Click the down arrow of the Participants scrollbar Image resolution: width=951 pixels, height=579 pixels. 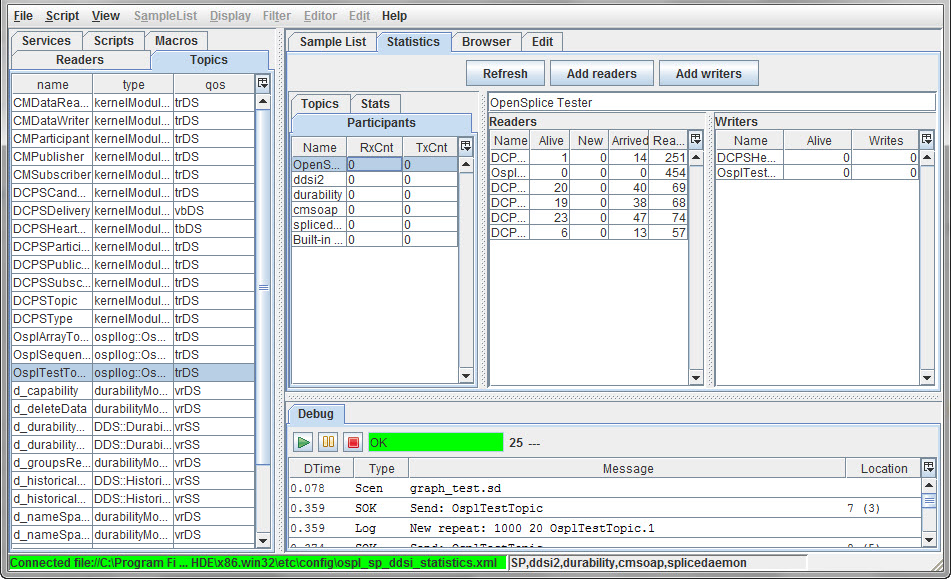[465, 375]
